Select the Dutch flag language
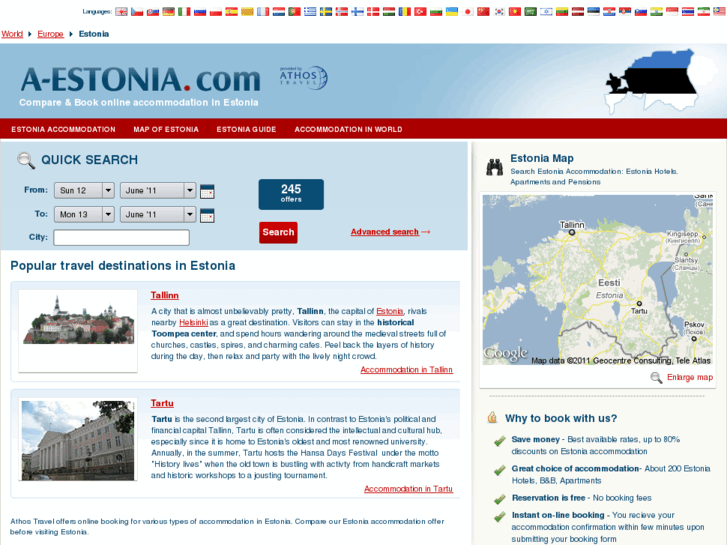The image size is (727, 545). [279, 12]
